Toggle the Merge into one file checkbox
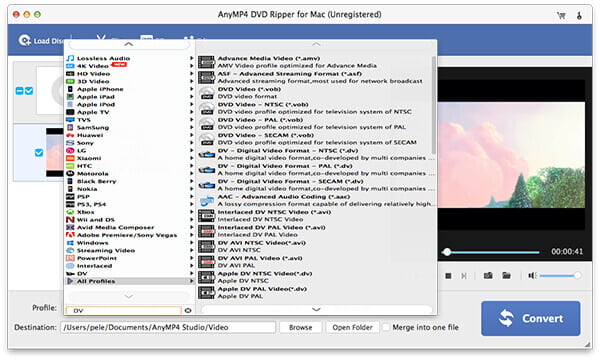The image size is (600, 360). pyautogui.click(x=386, y=327)
